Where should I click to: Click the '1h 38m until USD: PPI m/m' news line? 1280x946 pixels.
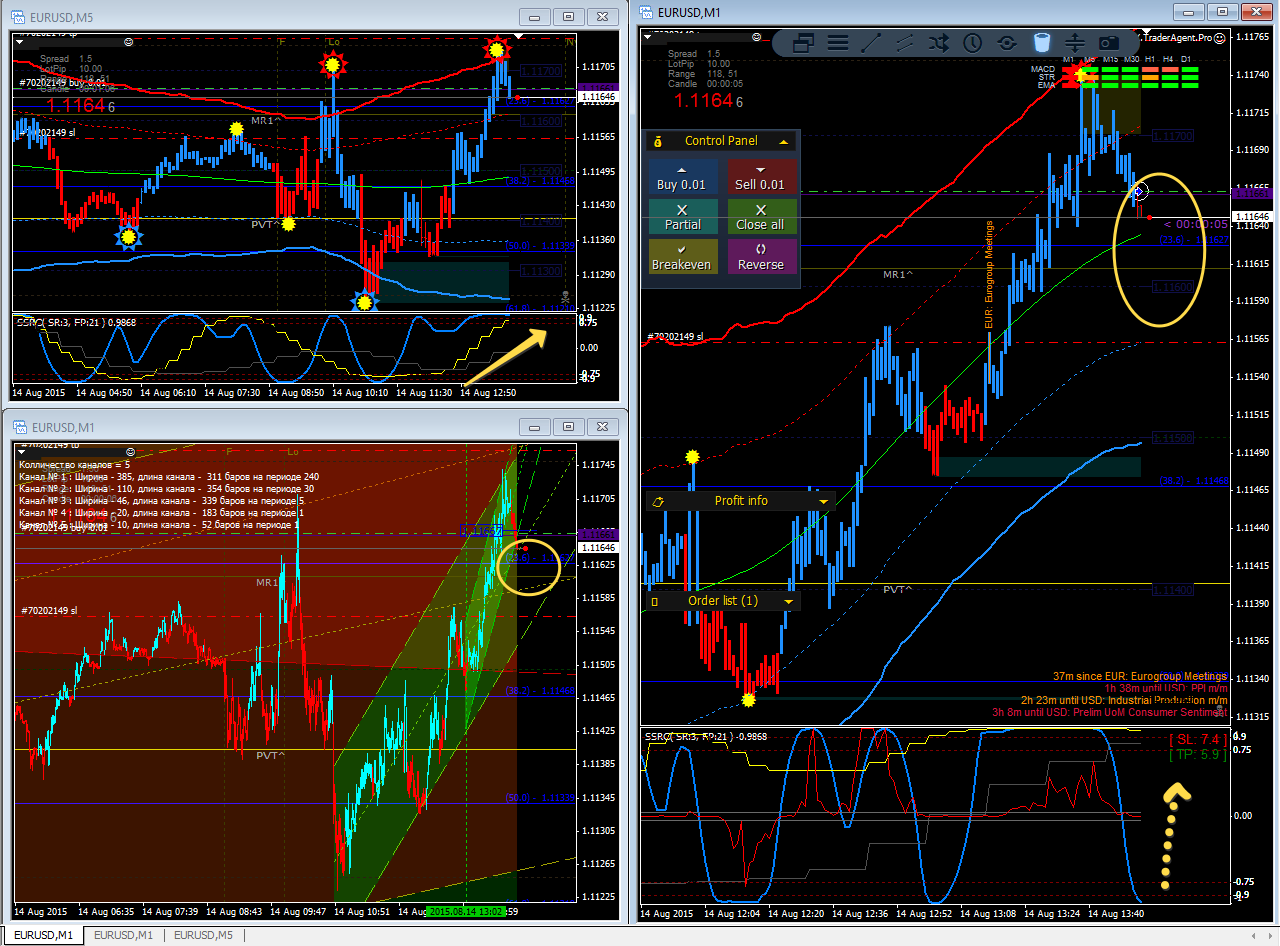(x=1166, y=689)
